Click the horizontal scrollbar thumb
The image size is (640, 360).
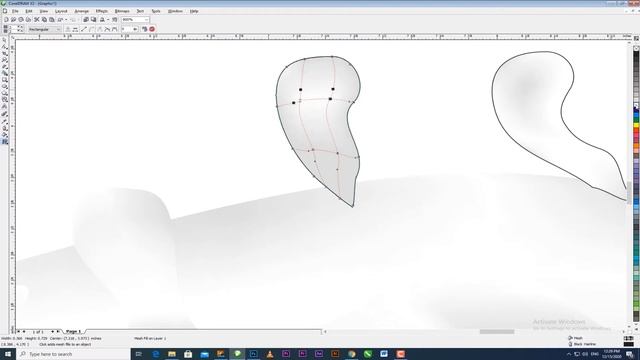coord(497,331)
